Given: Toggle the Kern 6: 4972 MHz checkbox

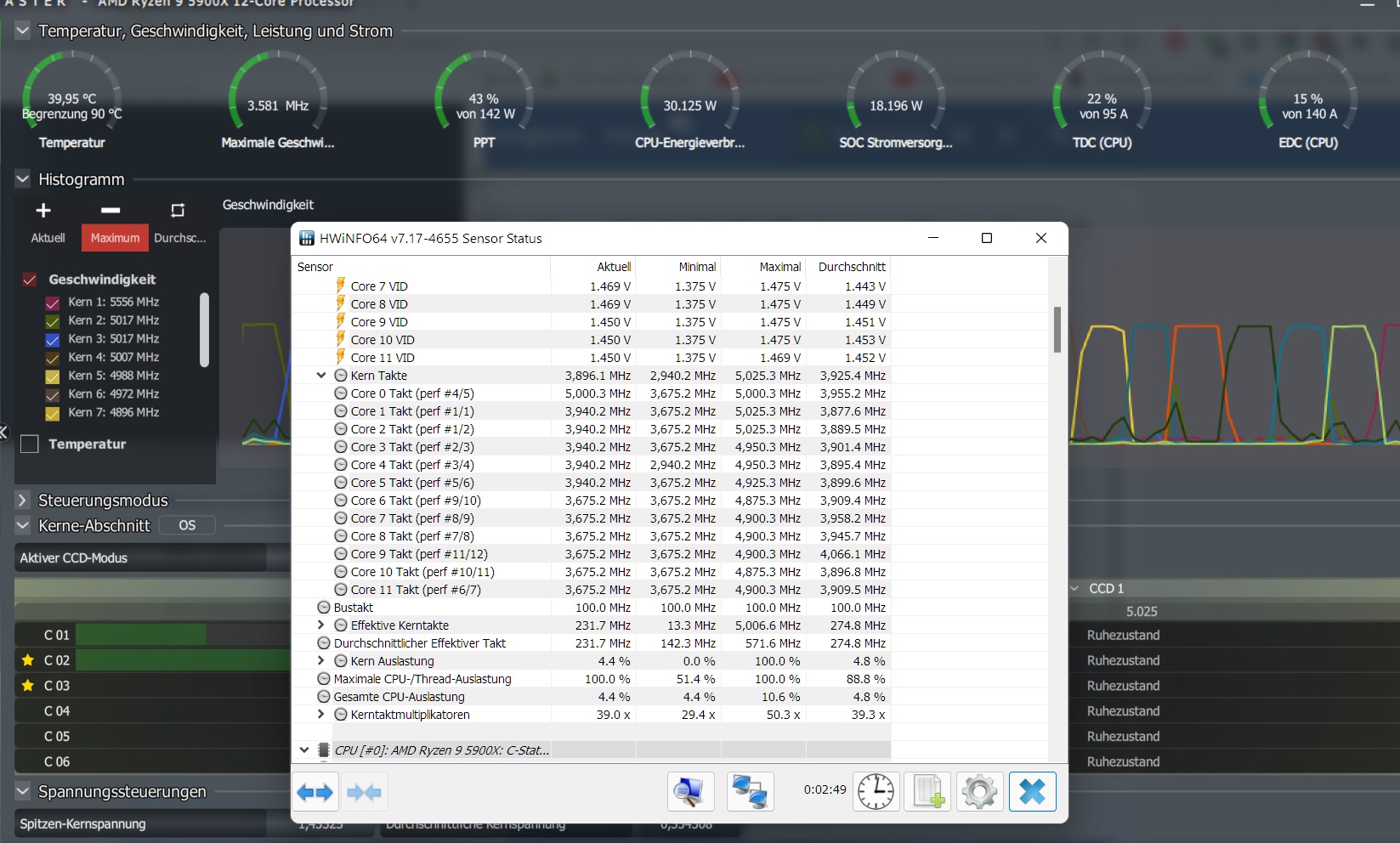Looking at the screenshot, I should [x=52, y=394].
